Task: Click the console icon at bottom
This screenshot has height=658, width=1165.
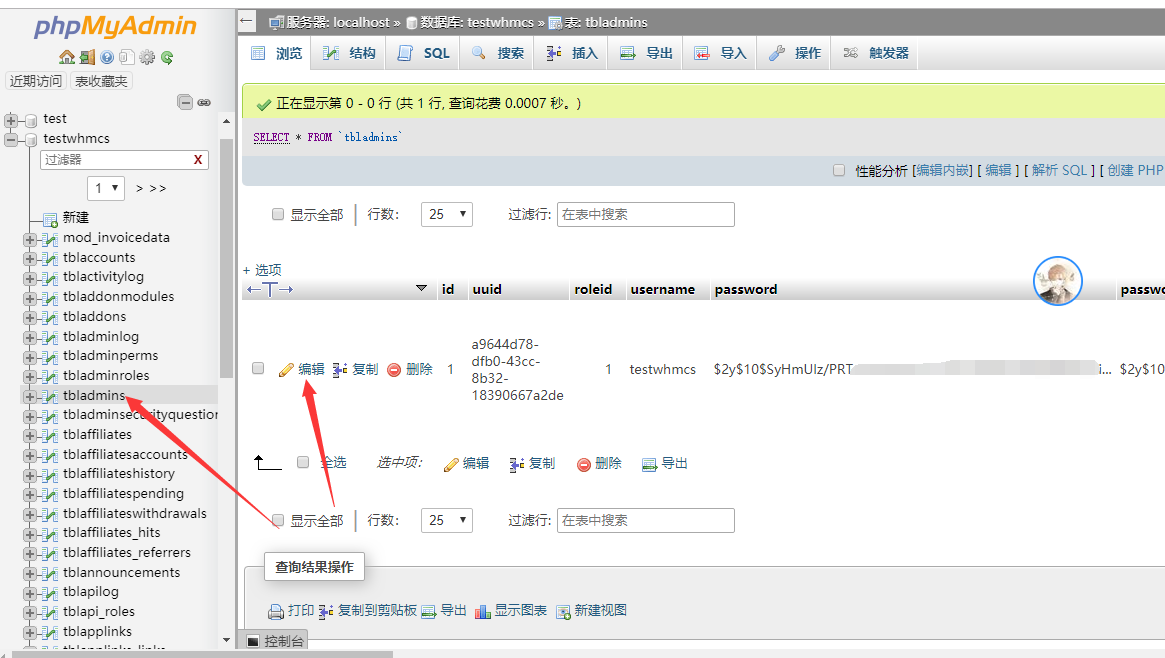Action: coord(253,641)
